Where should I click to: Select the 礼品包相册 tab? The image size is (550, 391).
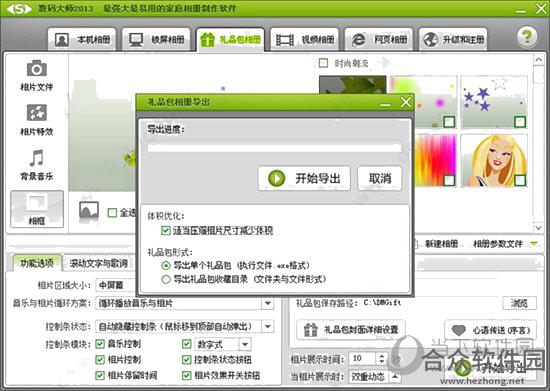pyautogui.click(x=230, y=40)
